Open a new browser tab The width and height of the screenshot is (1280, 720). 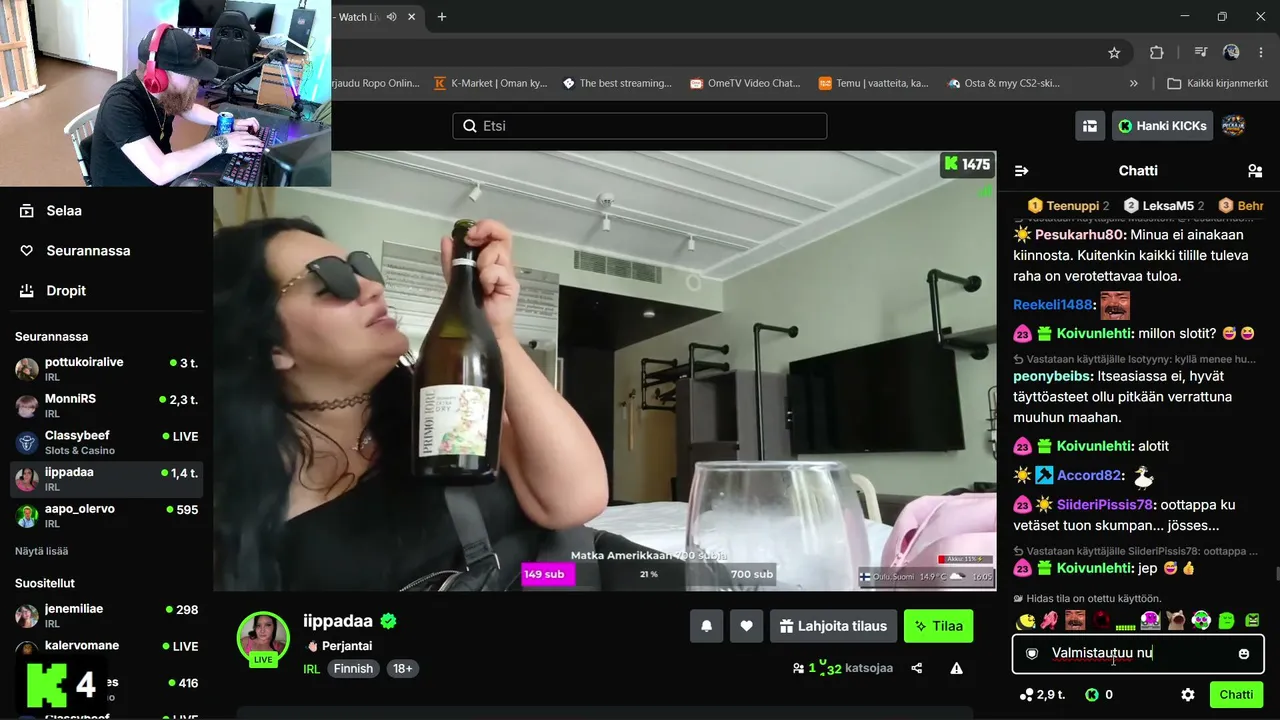442,17
